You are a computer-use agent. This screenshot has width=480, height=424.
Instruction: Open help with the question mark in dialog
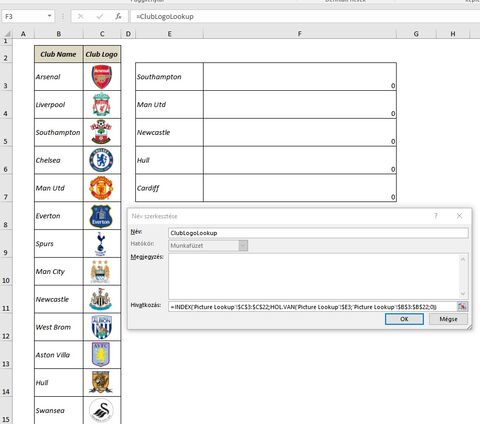point(436,216)
